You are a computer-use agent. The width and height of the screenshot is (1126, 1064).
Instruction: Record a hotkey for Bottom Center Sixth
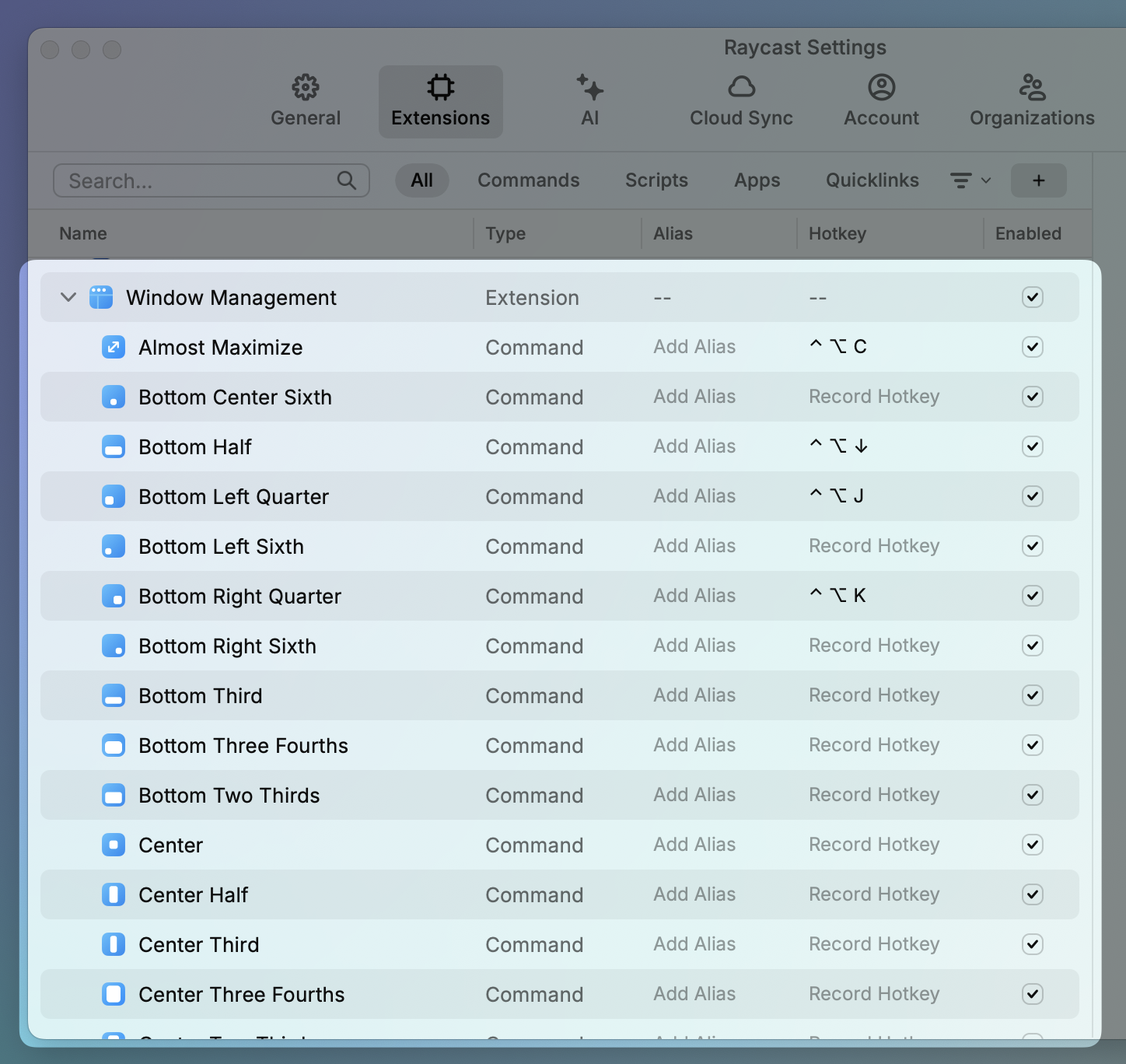[874, 397]
